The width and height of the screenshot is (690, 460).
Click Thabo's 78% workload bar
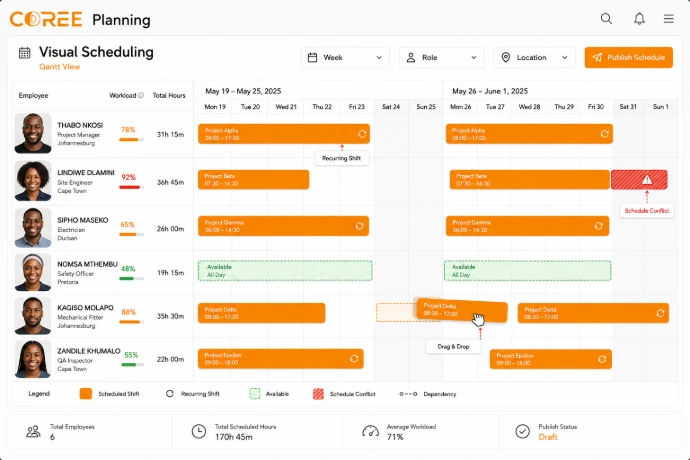(x=131, y=140)
